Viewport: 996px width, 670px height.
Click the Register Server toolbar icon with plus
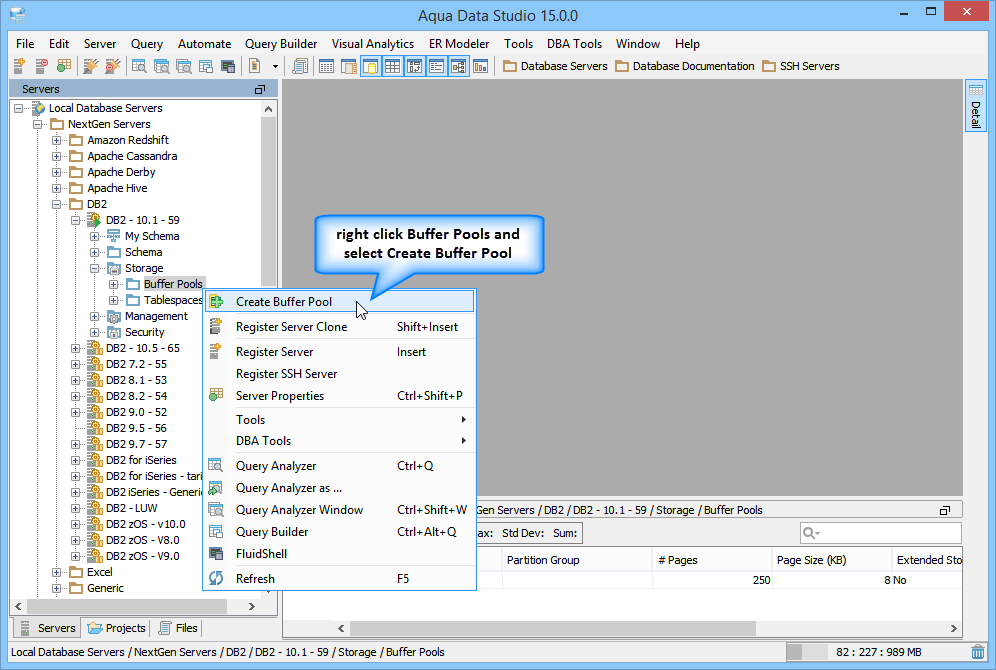19,66
